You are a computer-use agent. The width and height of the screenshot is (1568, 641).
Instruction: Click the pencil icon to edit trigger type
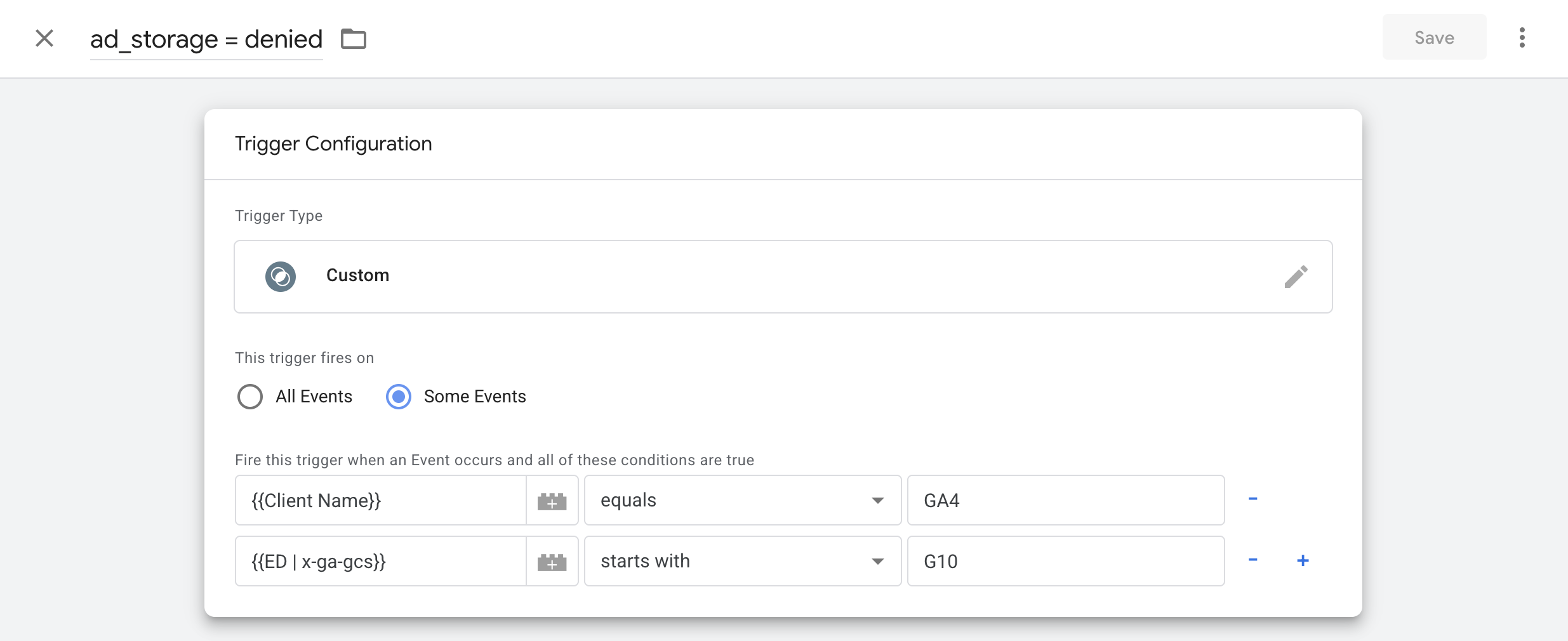pos(1296,277)
